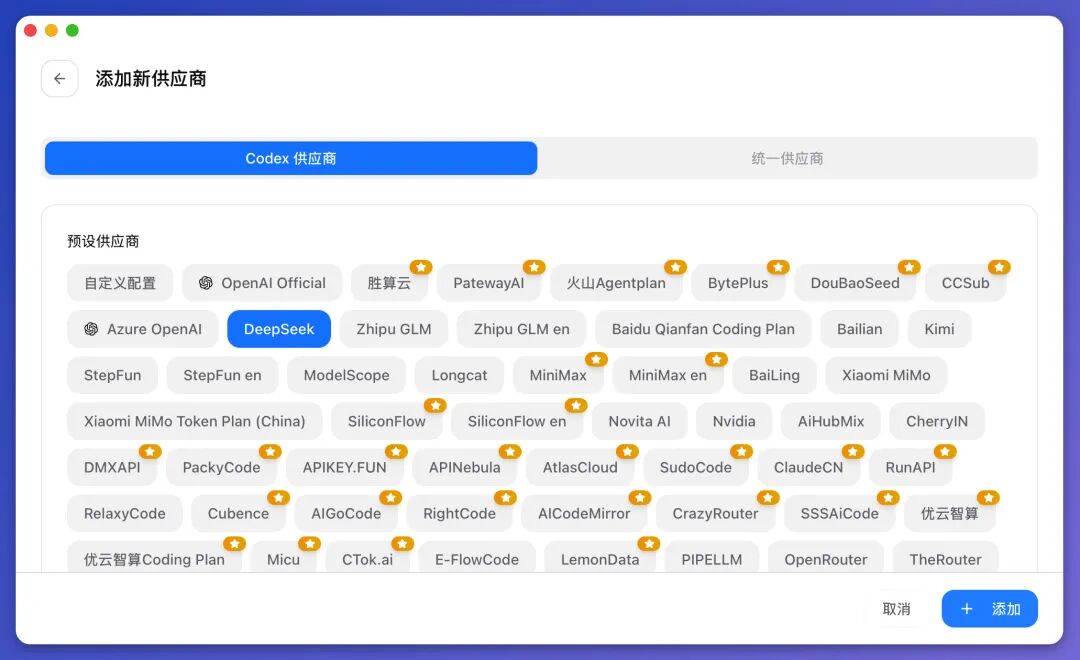Click the star badge on MiniMax en

[x=716, y=359]
